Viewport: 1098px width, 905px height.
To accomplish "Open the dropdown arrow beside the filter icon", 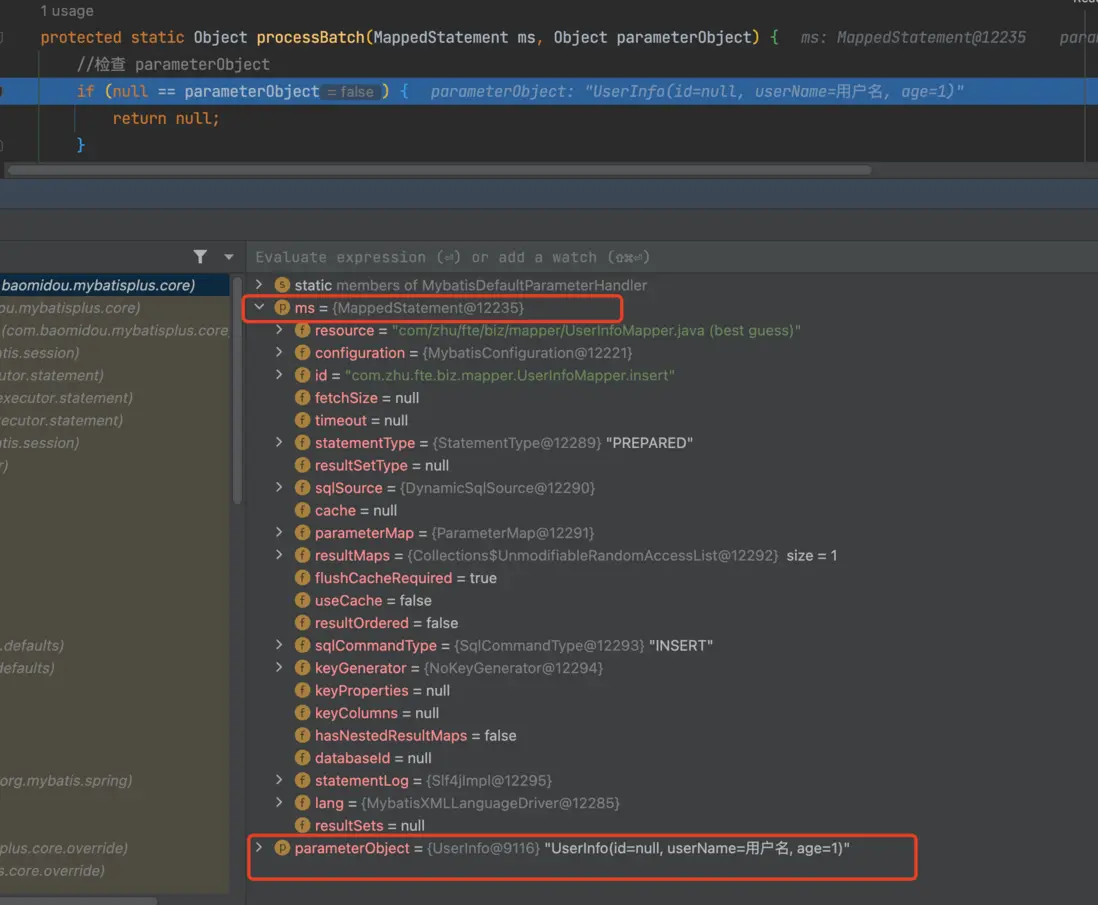I will (x=229, y=257).
